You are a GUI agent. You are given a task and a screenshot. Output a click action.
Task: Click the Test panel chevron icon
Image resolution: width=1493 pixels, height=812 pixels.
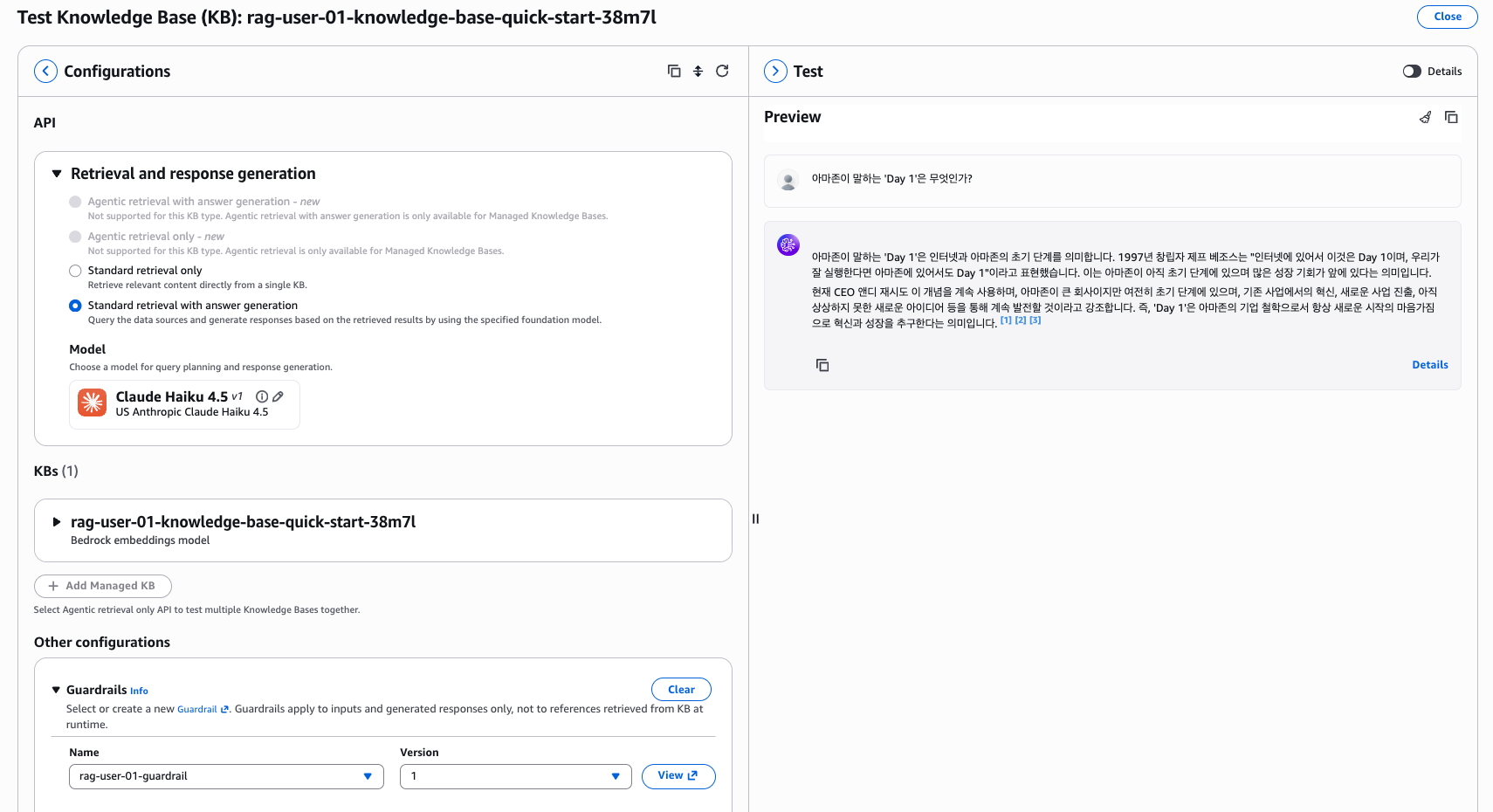coord(775,72)
